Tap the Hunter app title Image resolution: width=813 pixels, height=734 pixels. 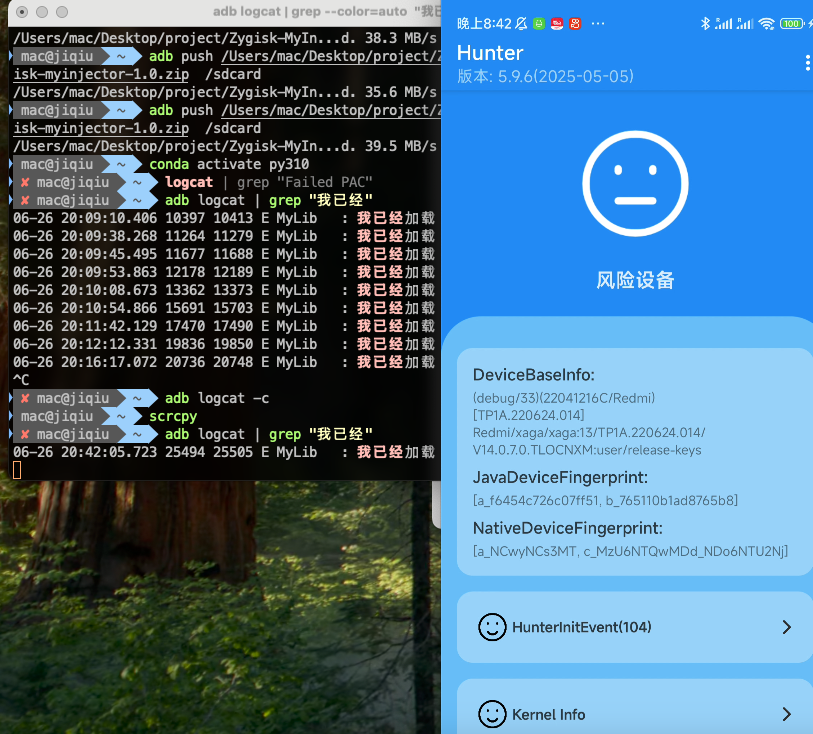click(490, 53)
